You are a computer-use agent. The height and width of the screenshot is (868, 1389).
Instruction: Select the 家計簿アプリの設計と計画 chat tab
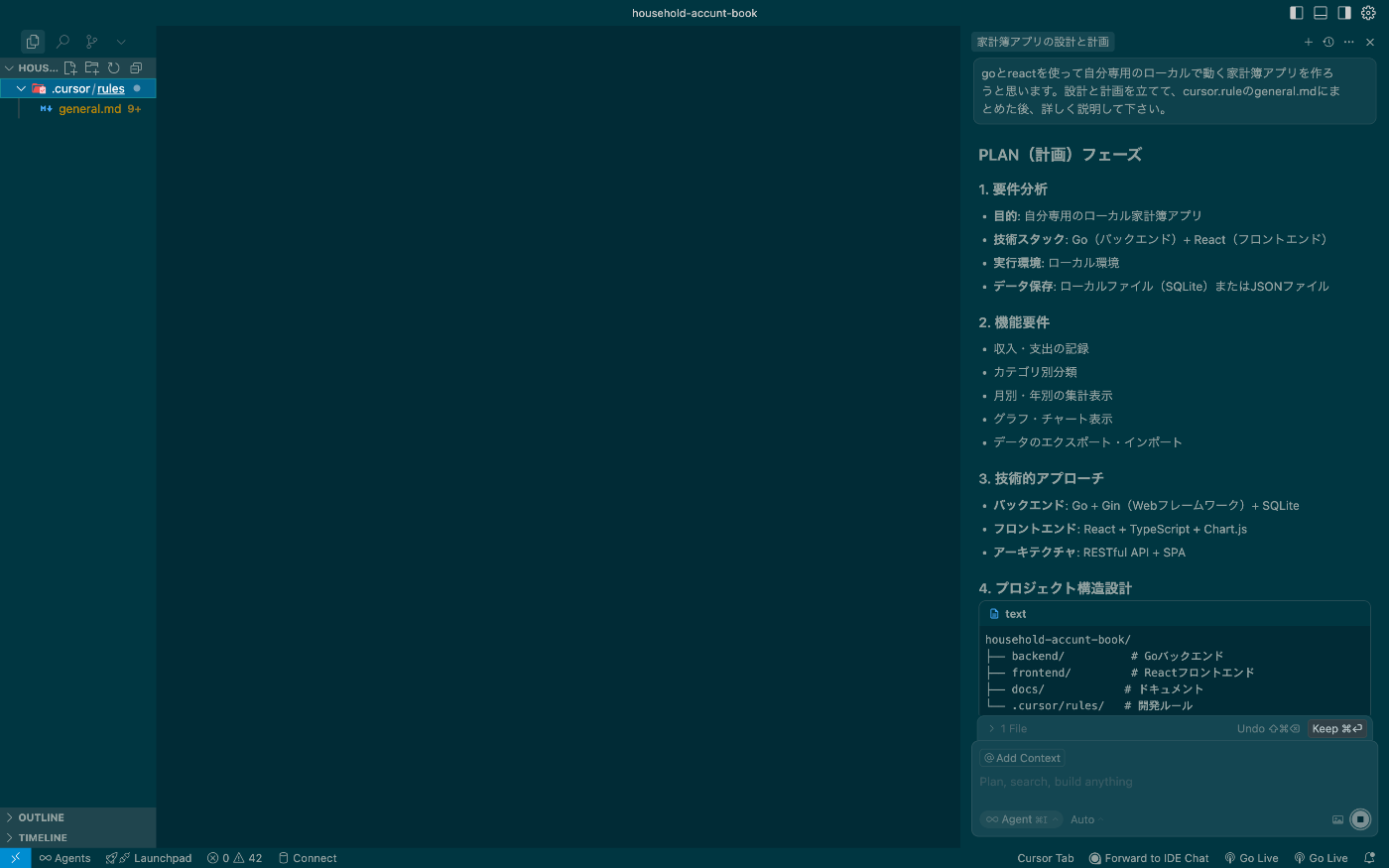tap(1043, 42)
